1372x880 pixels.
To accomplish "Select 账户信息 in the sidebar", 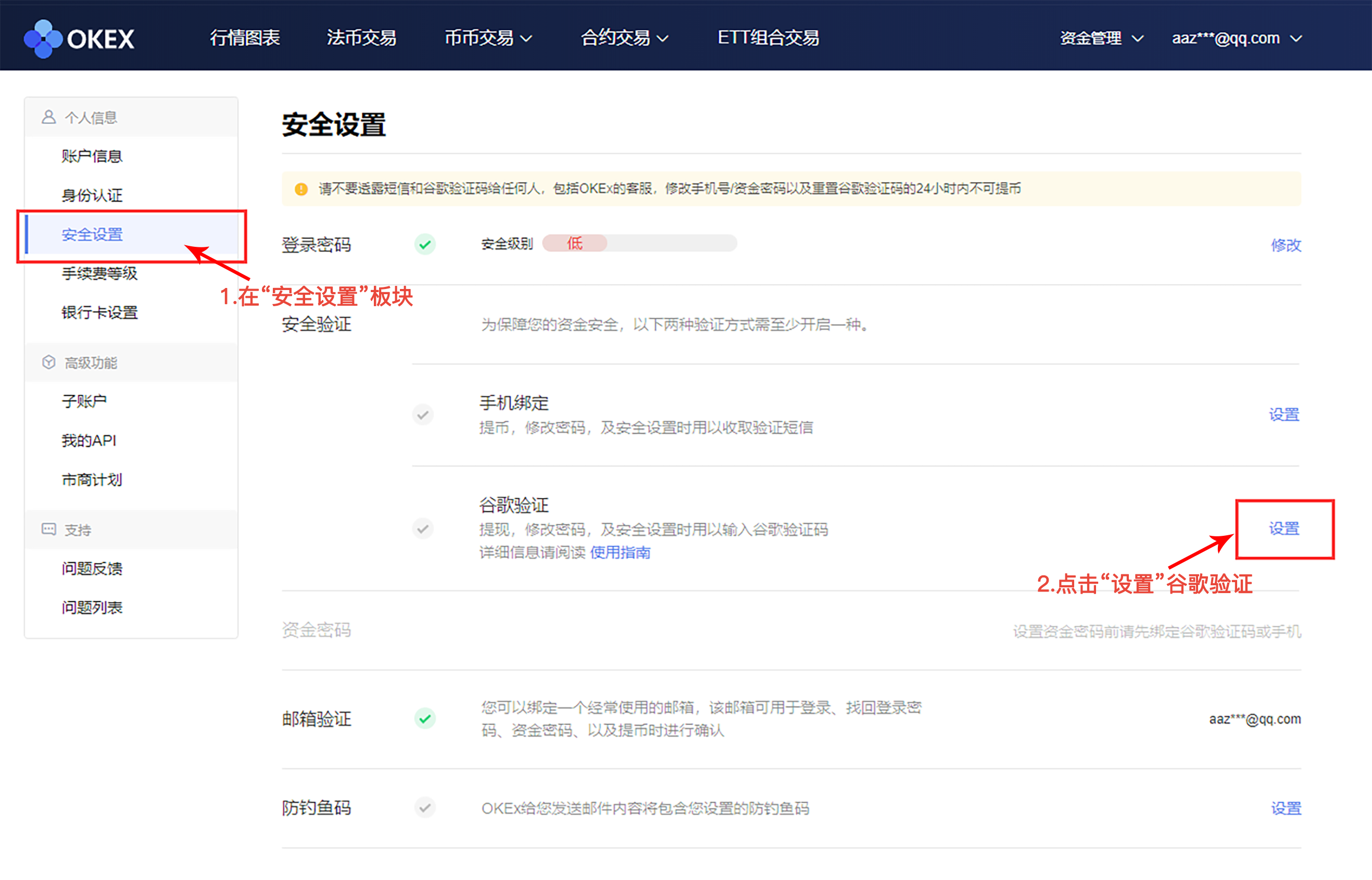I will (92, 156).
